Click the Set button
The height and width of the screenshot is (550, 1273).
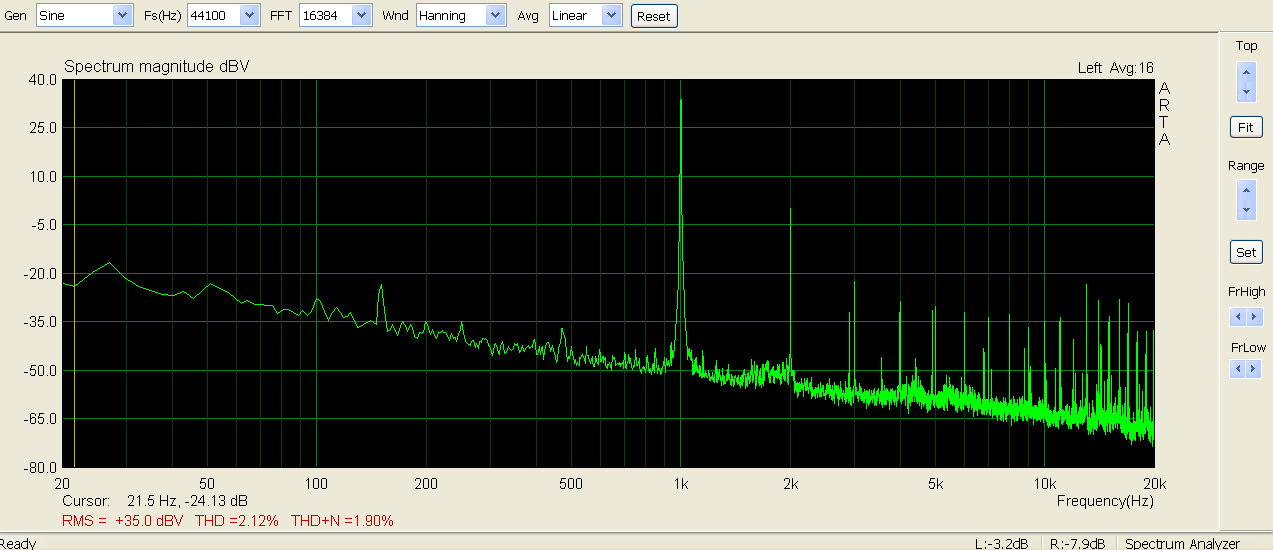click(1246, 252)
